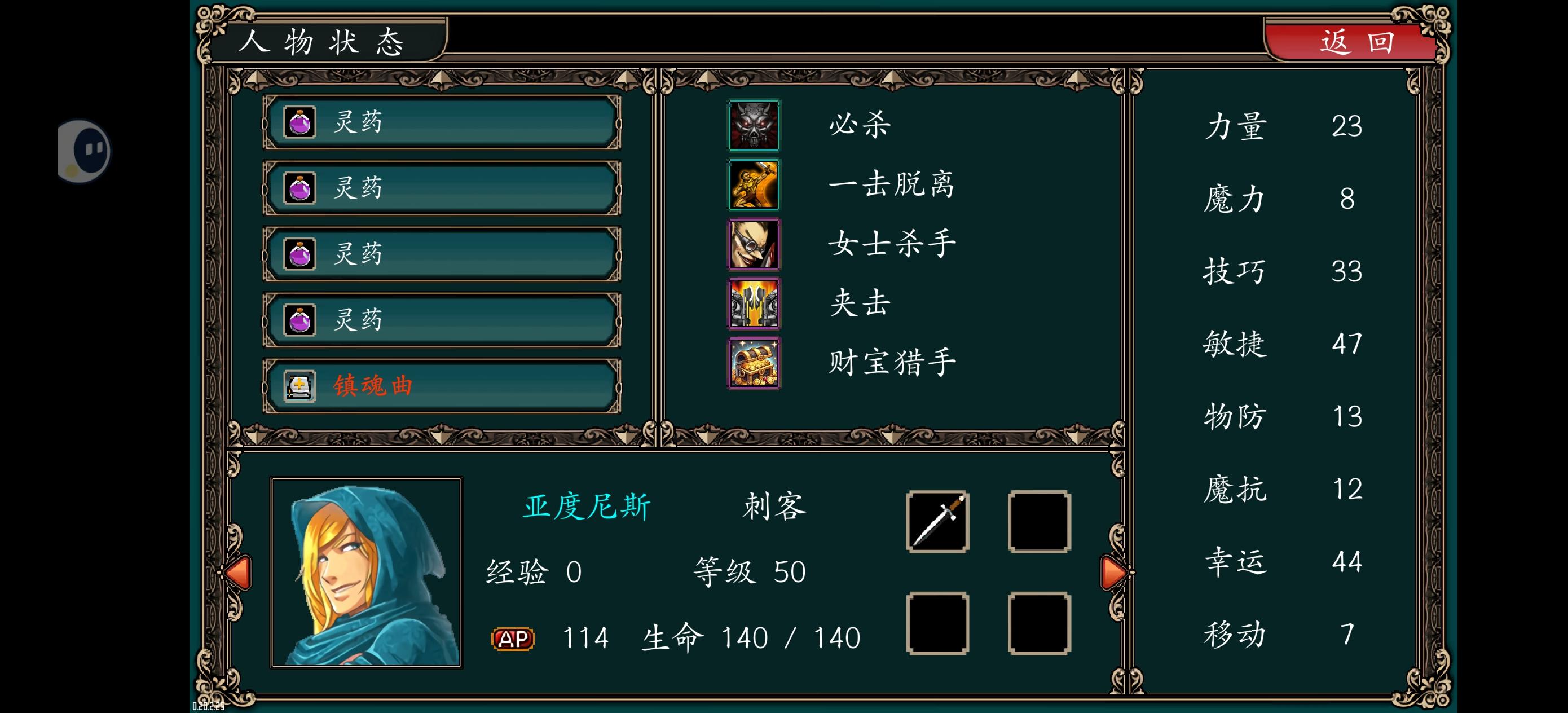Select the red 镇魂曲 item entry

coord(442,386)
